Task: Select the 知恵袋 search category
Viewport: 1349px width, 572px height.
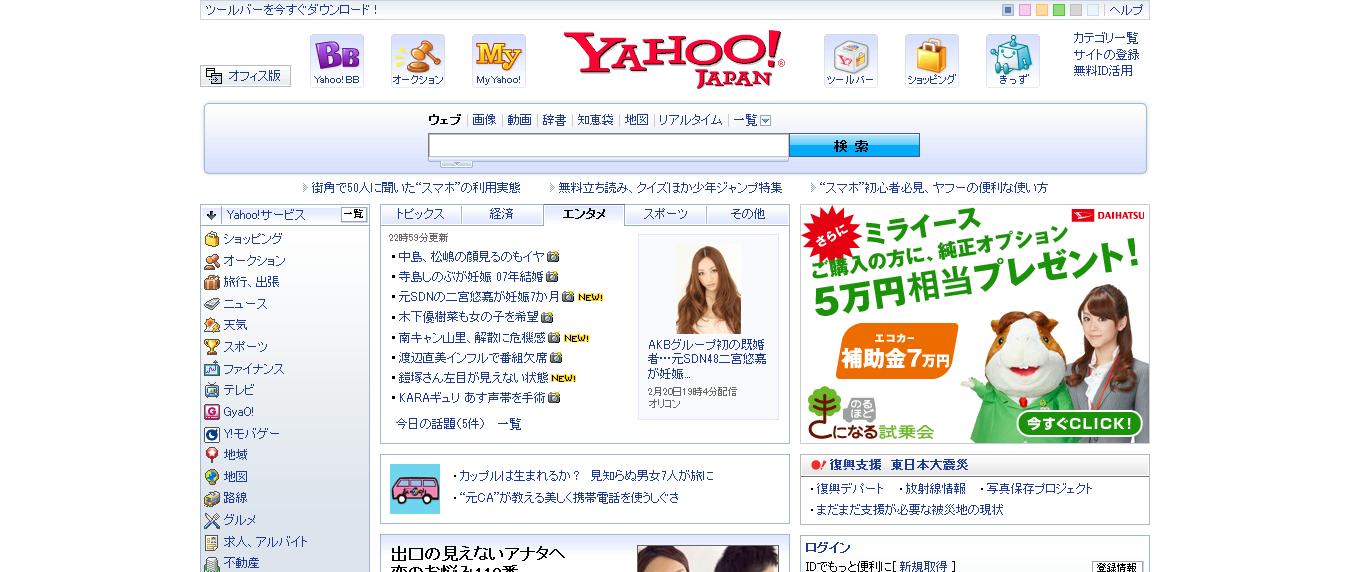Action: click(x=596, y=120)
